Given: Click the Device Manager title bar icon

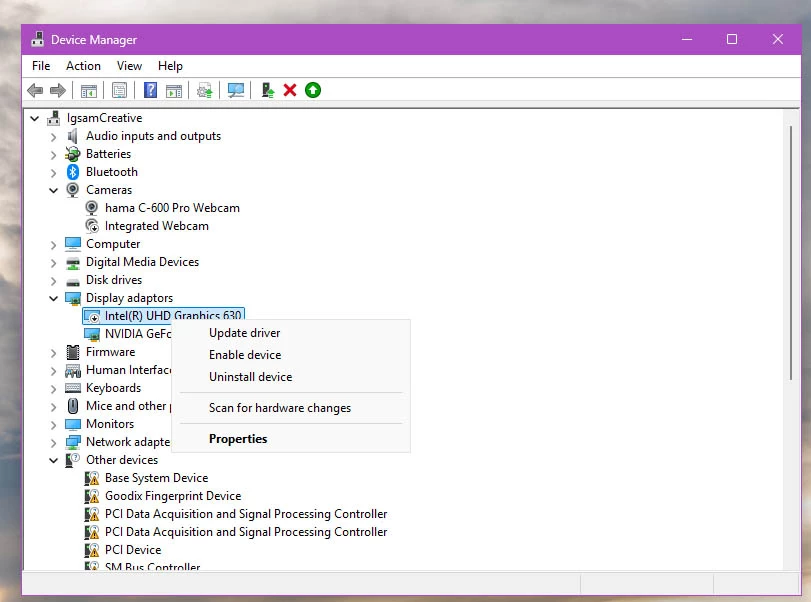Looking at the screenshot, I should coord(37,39).
